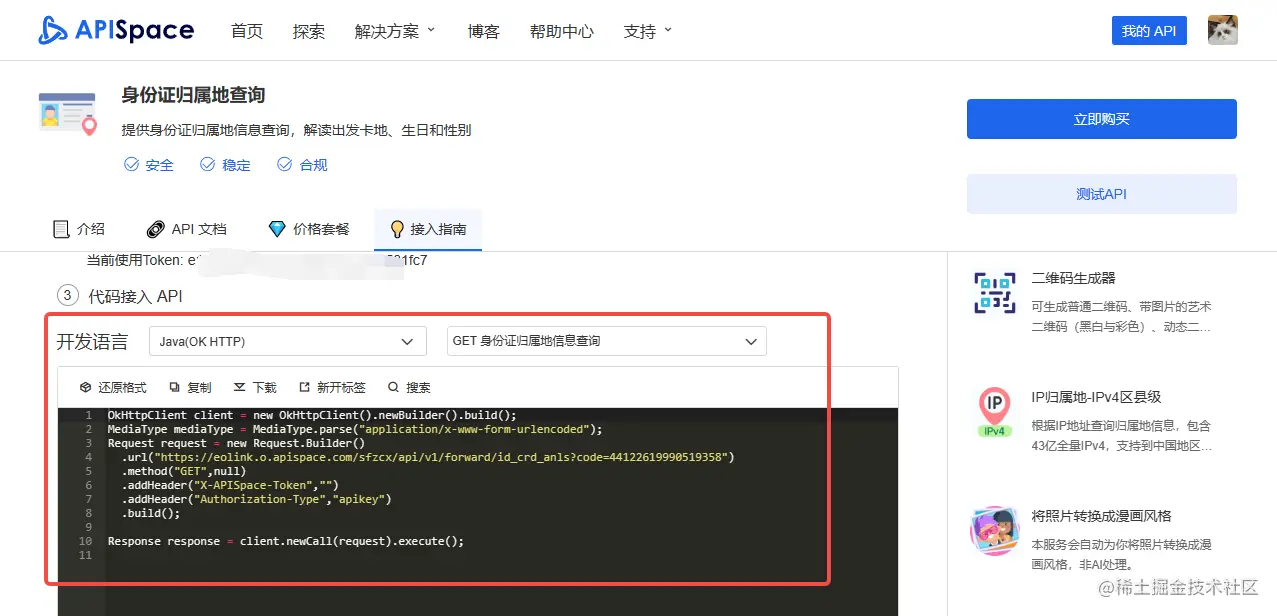Screen dimensions: 1277x616
Task: Click the magnifier icon beside 搜索
Action: pyautogui.click(x=393, y=387)
